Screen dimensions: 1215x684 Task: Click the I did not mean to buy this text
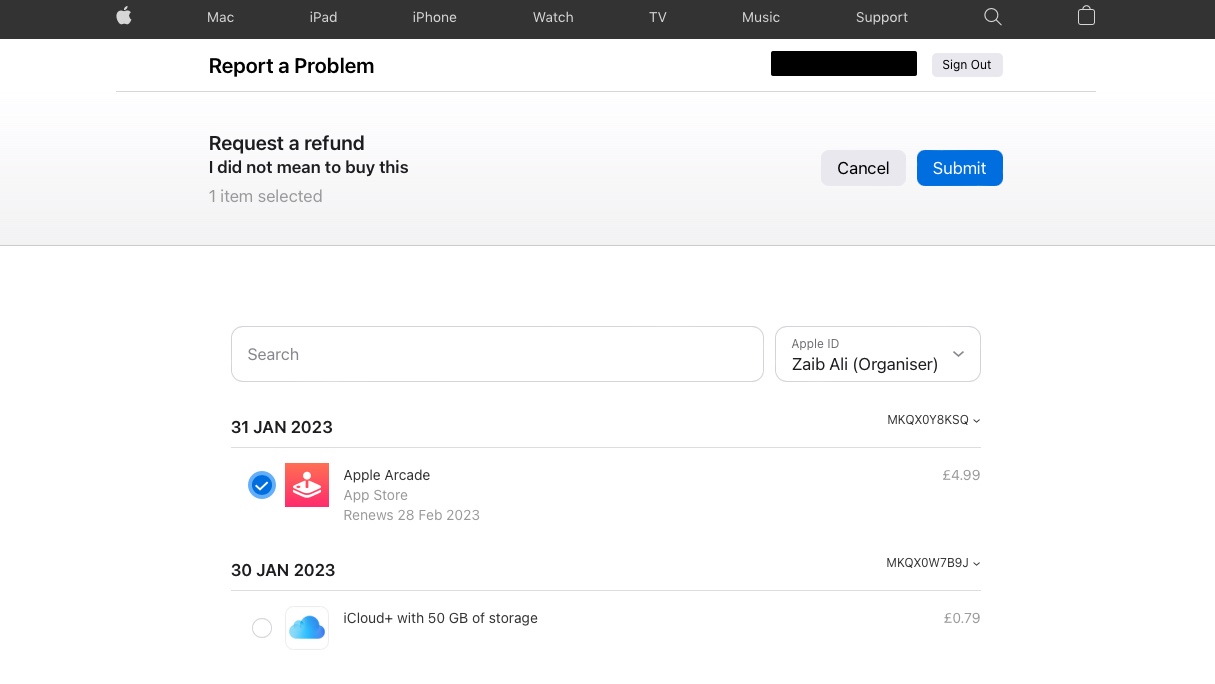coord(308,167)
